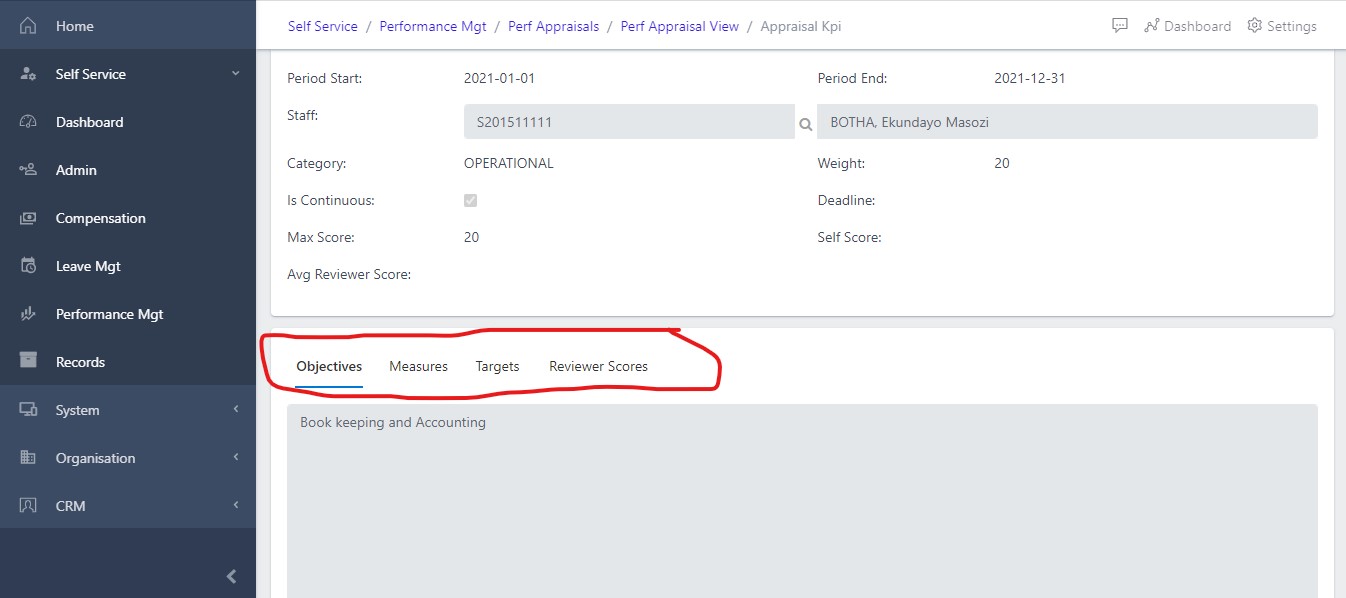This screenshot has width=1346, height=598.
Task: Click the Dashboard gauge icon in sidebar
Action: point(28,122)
